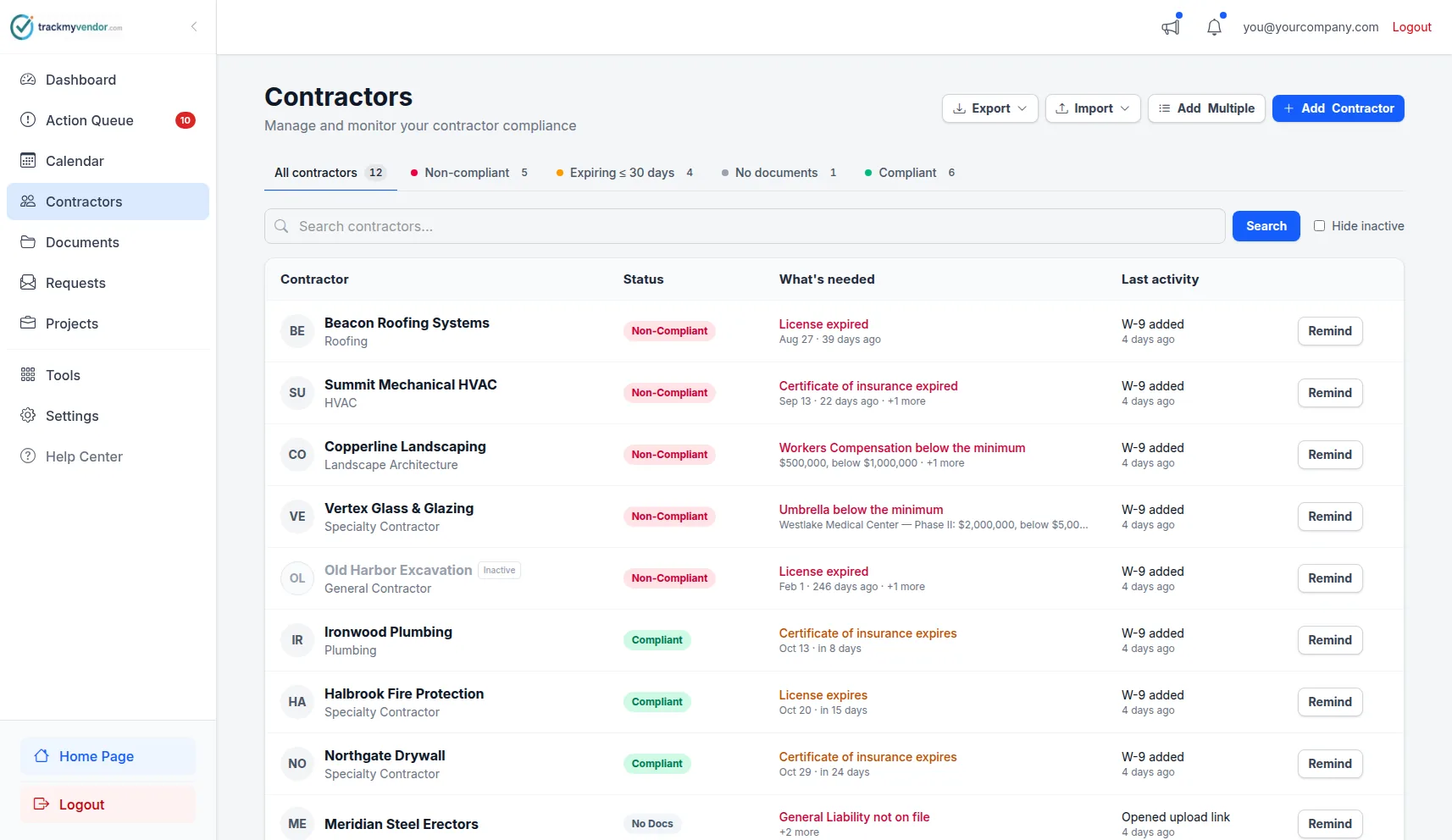Viewport: 1452px width, 840px height.
Task: Click the Action Queue red 10 badge
Action: (186, 120)
